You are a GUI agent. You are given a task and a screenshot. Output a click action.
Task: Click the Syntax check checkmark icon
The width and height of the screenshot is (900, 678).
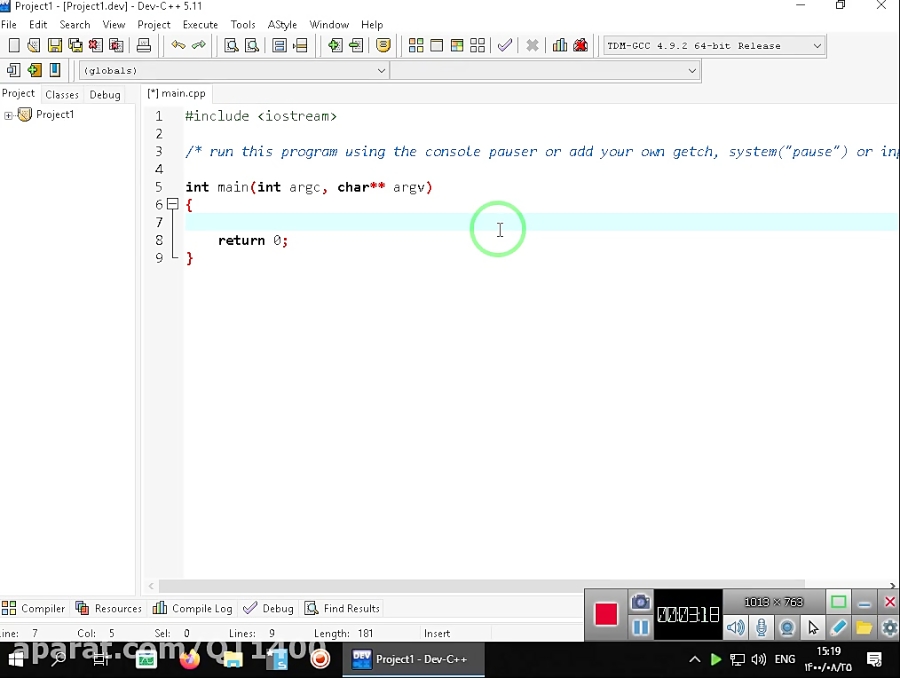505,45
